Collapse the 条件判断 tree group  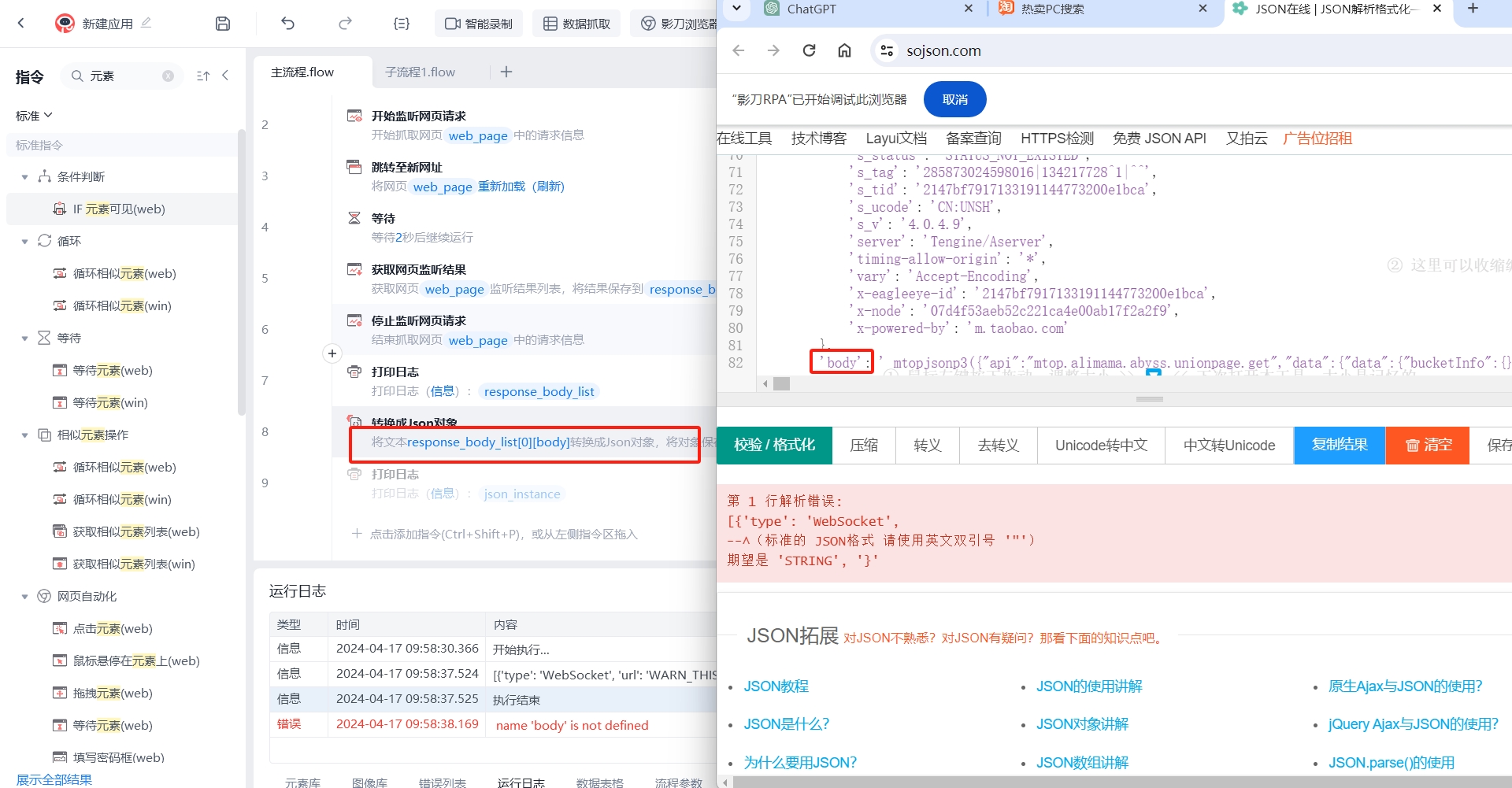pos(25,177)
